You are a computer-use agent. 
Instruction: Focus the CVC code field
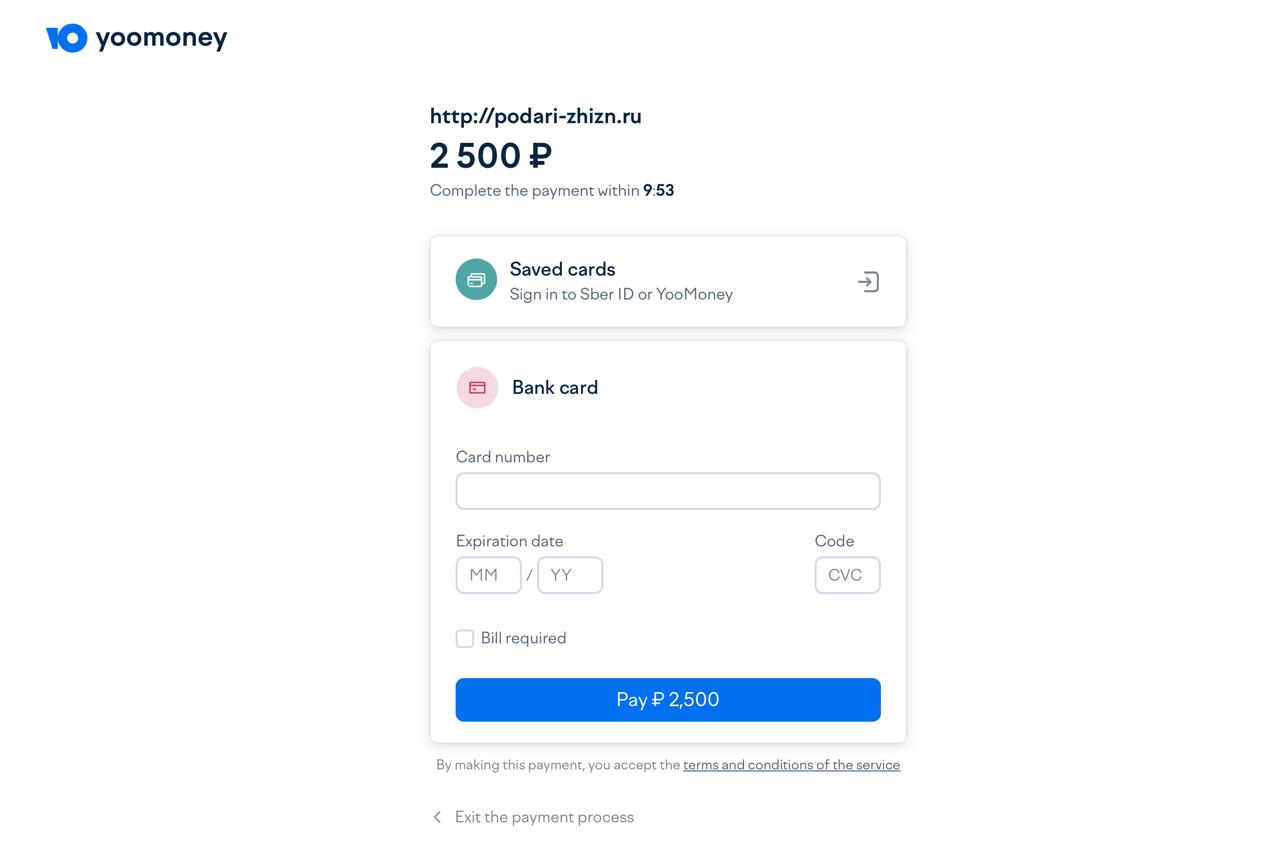(847, 575)
